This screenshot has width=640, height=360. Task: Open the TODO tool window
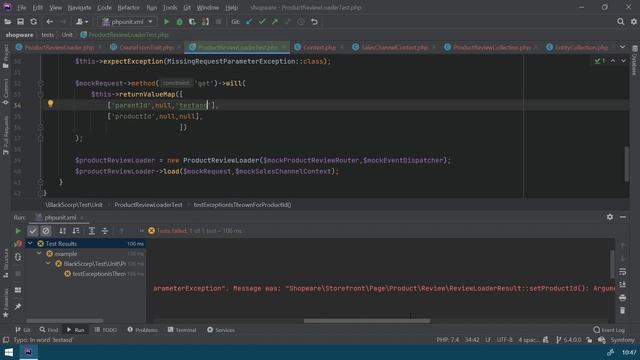pyautogui.click(x=106, y=330)
